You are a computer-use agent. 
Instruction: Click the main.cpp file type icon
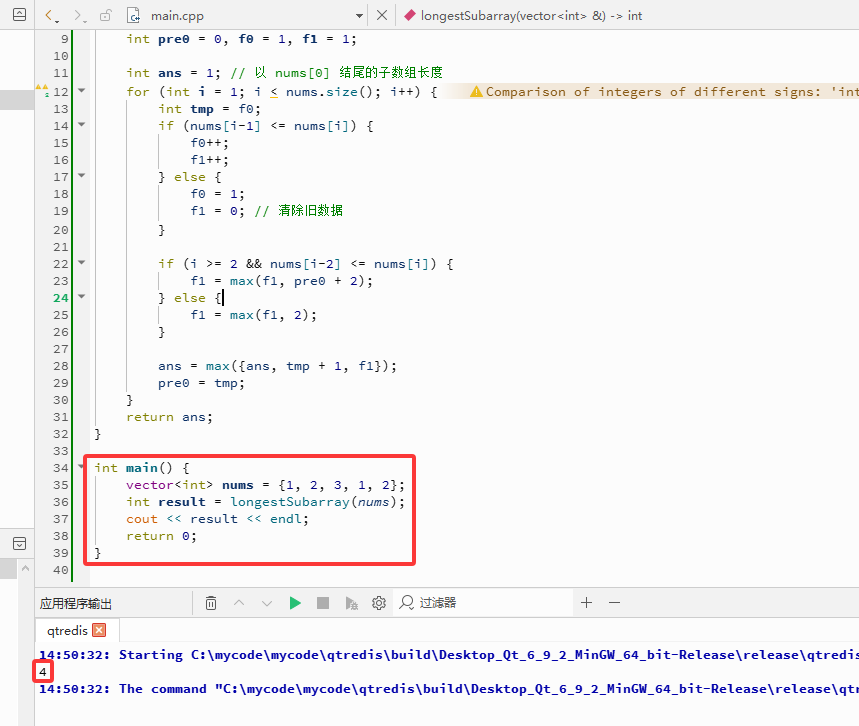coord(133,15)
